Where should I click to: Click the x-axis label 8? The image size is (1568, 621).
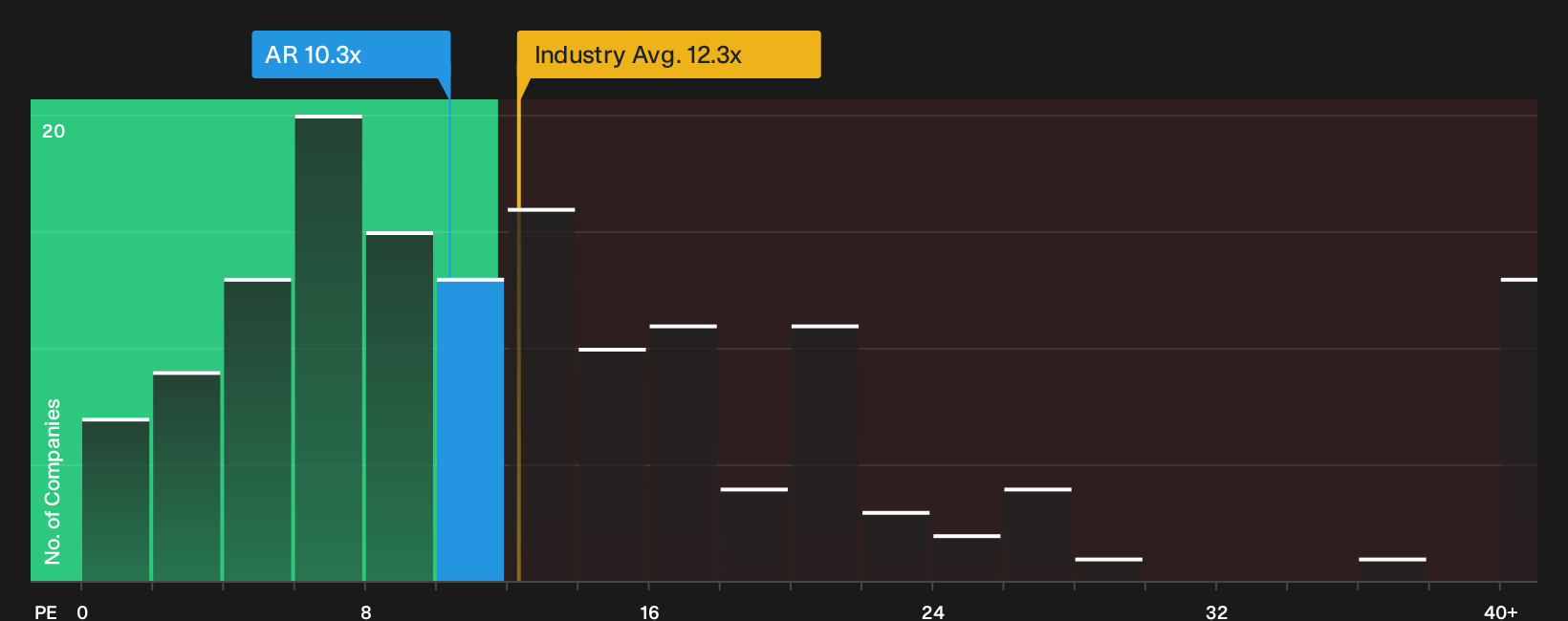tap(366, 611)
